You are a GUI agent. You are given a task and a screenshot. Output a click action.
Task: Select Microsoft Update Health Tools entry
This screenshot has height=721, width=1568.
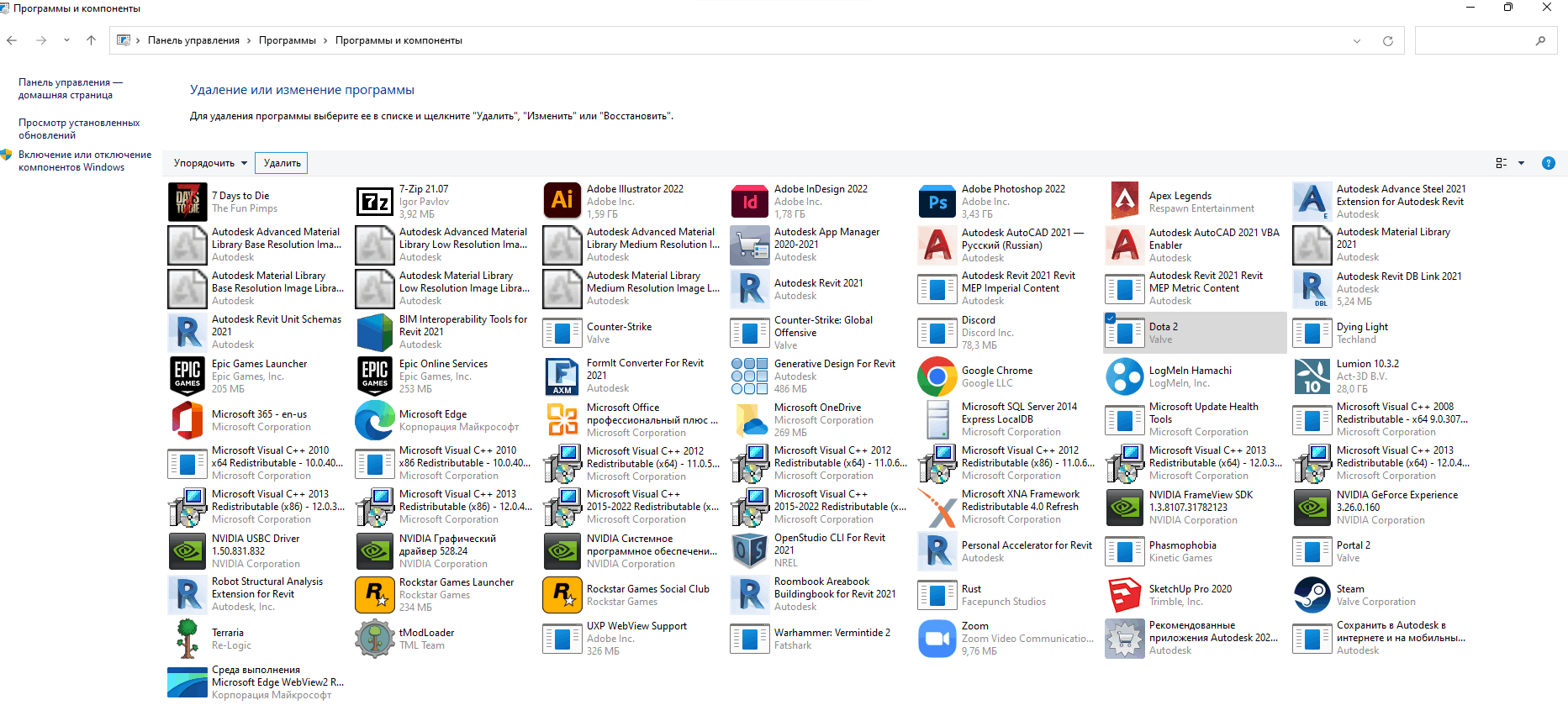tap(1195, 419)
